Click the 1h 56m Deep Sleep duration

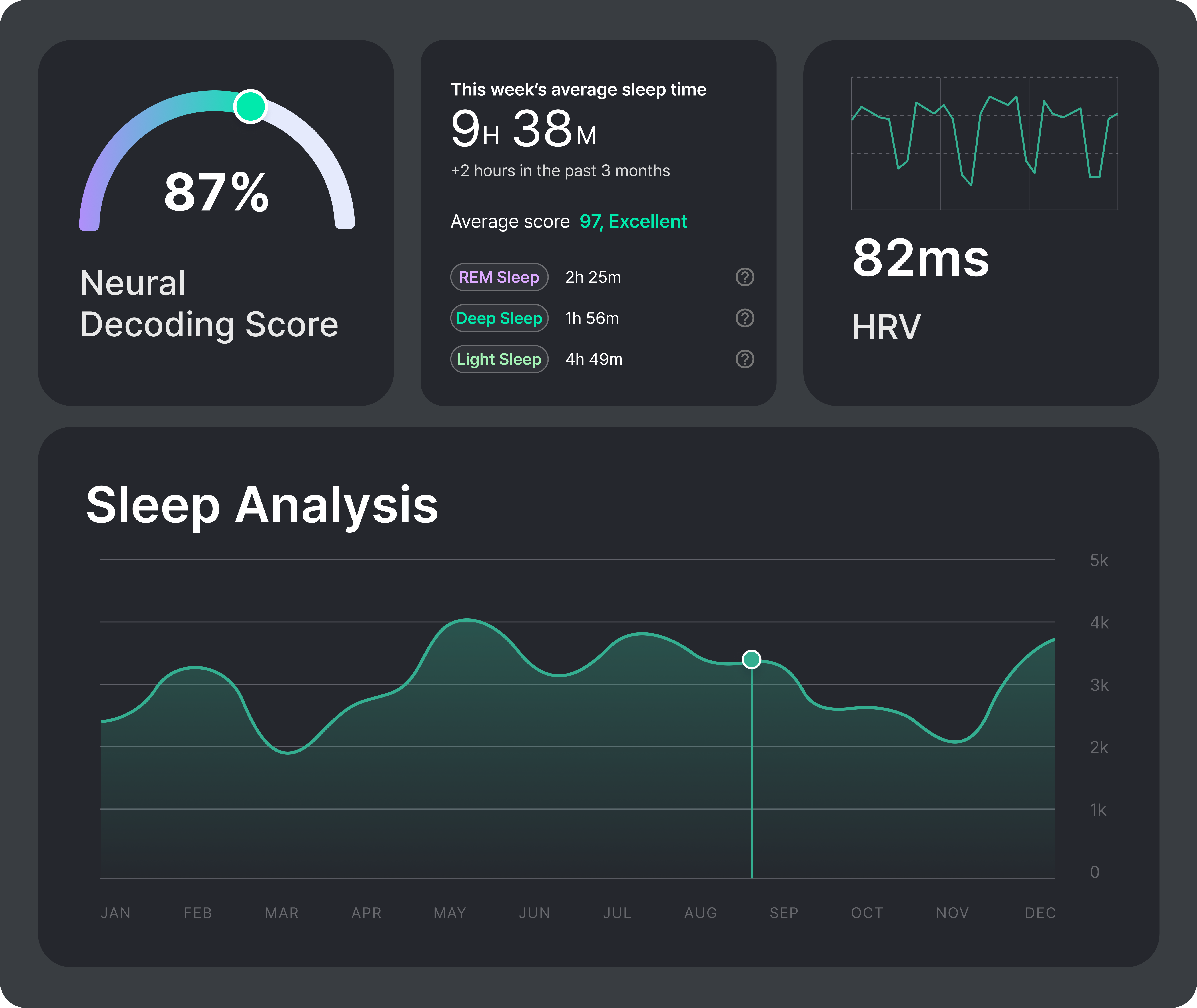592,318
